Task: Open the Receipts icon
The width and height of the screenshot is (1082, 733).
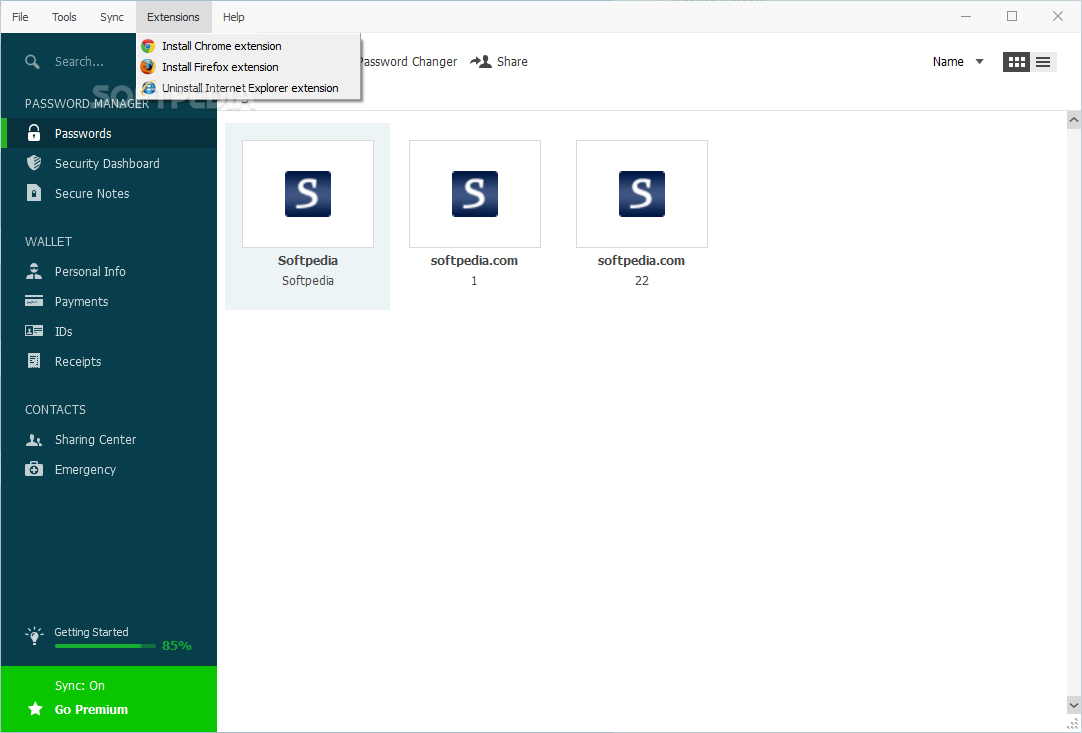Action: [x=34, y=361]
